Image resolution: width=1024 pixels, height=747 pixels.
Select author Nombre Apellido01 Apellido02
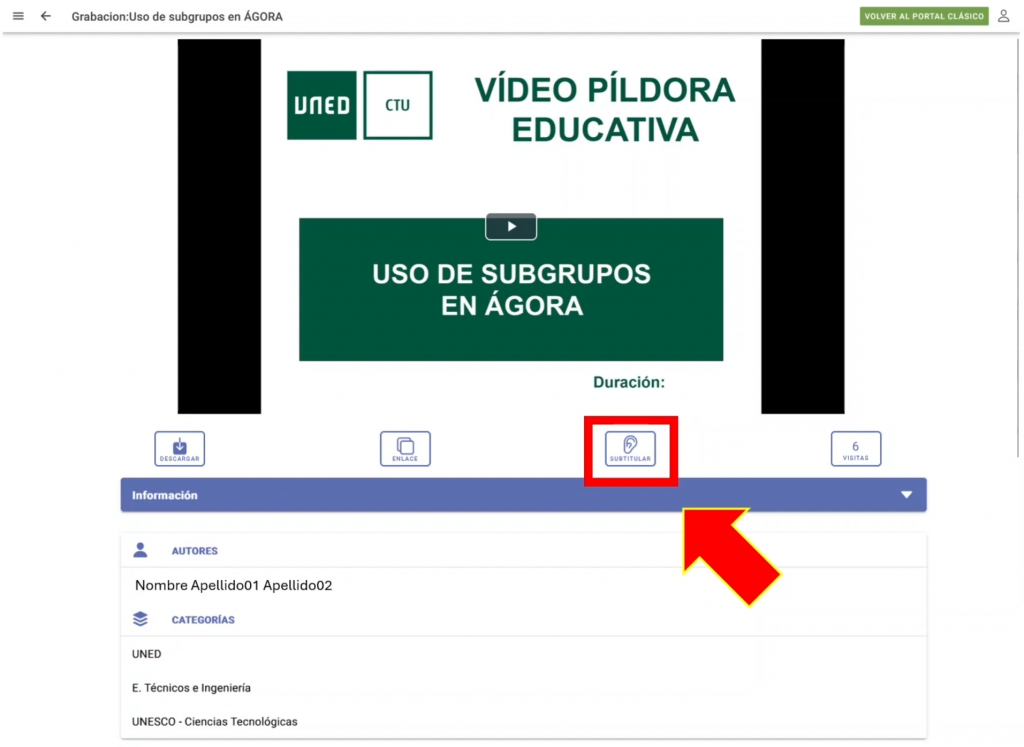coord(233,585)
